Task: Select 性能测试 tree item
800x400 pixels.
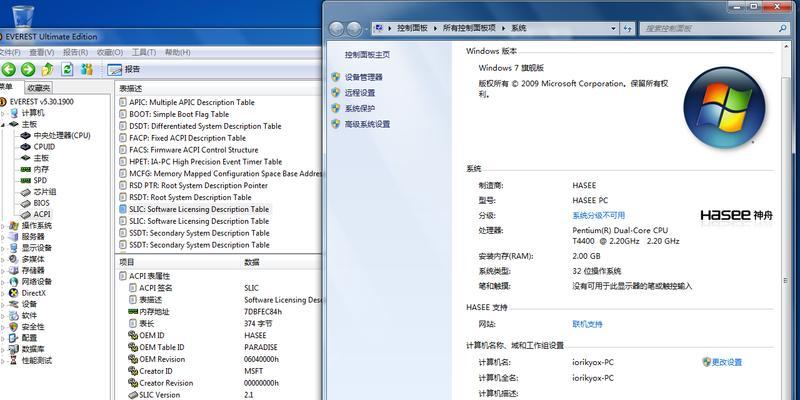Action: [36, 360]
